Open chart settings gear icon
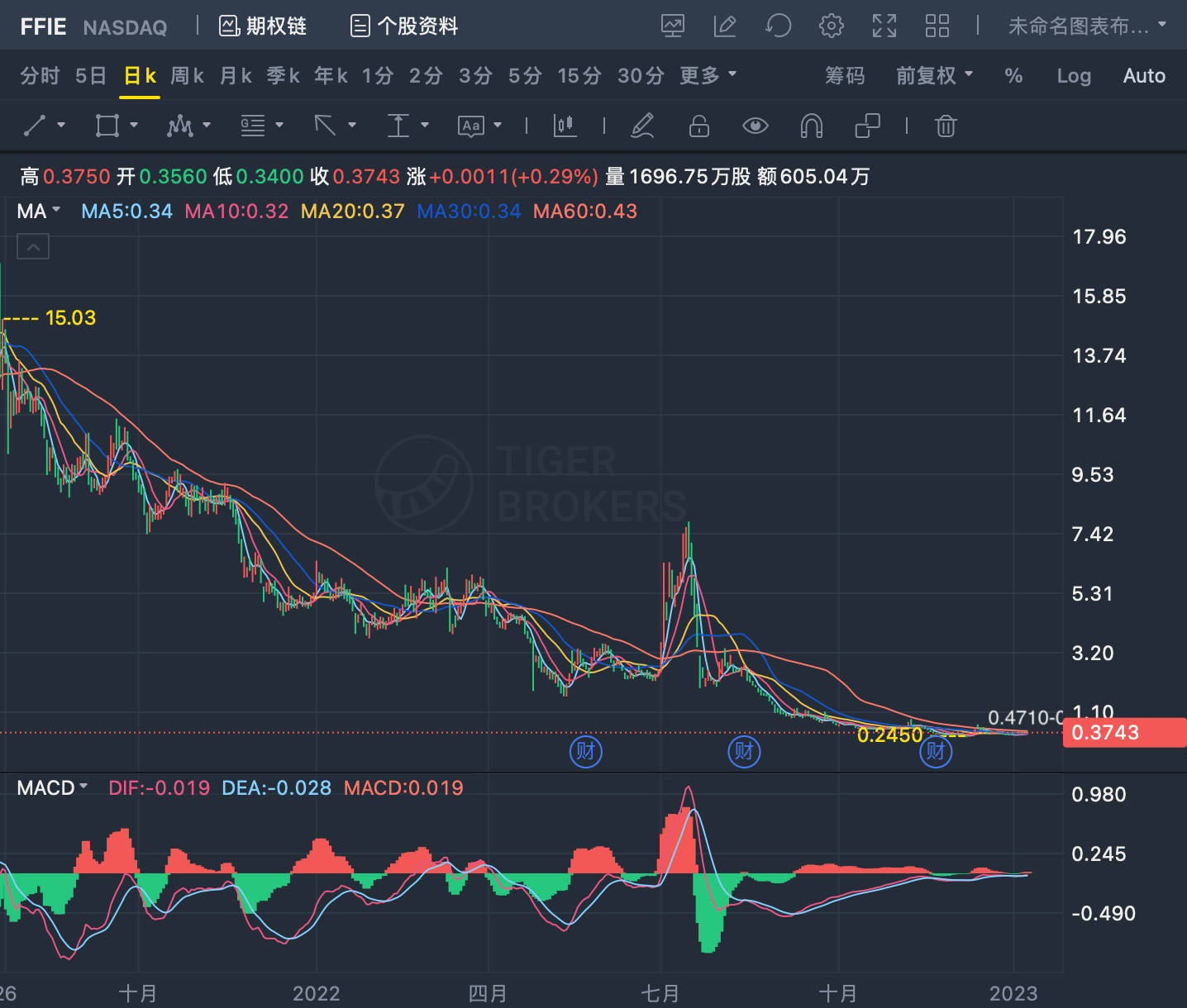The width and height of the screenshot is (1187, 1008). [x=831, y=26]
